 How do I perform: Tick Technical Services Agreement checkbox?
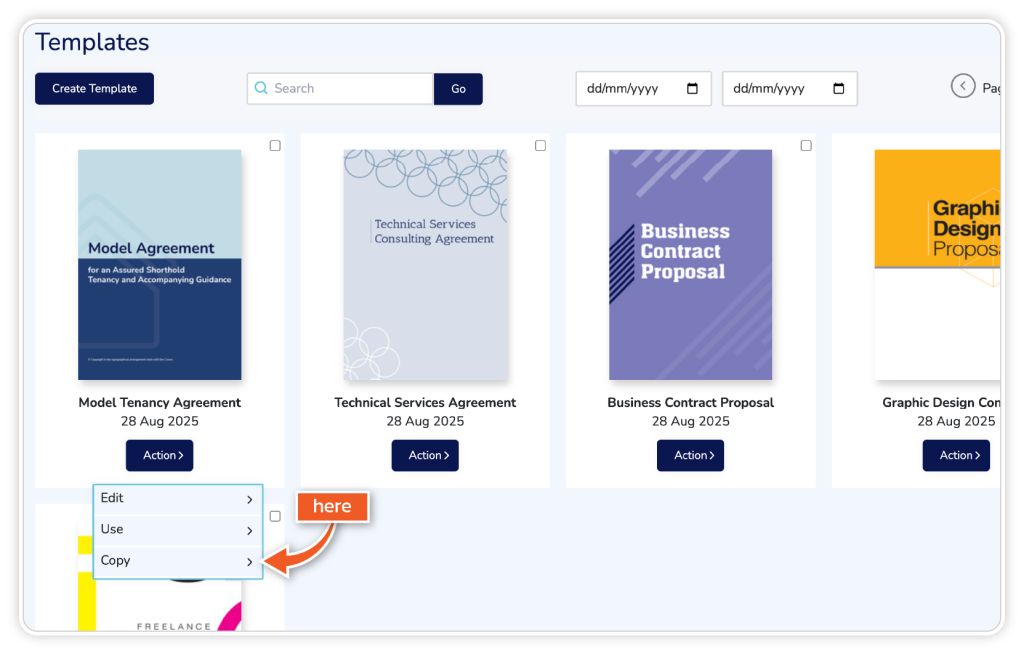540,146
